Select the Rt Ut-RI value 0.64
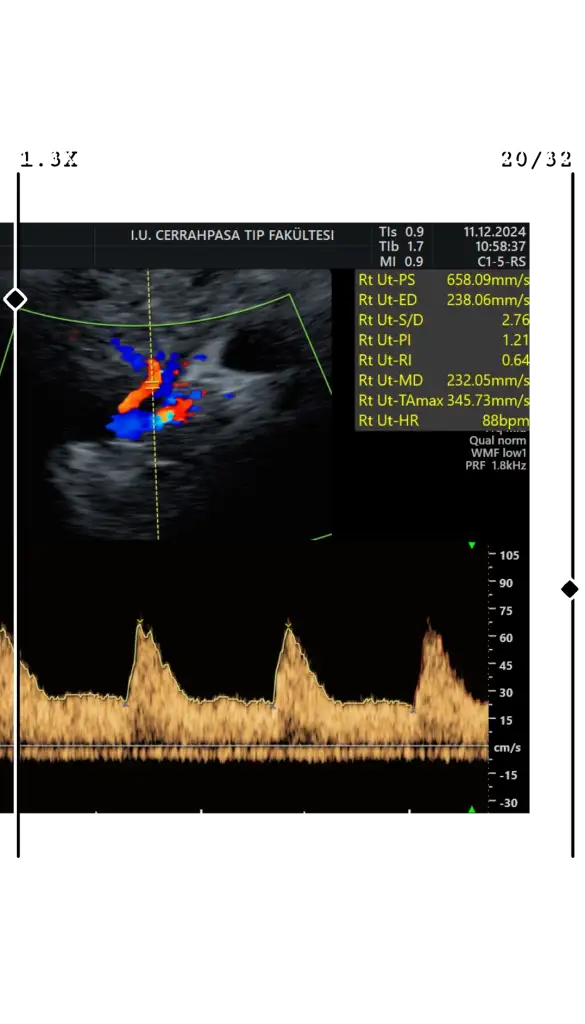The height and width of the screenshot is (1024, 585). (516, 360)
